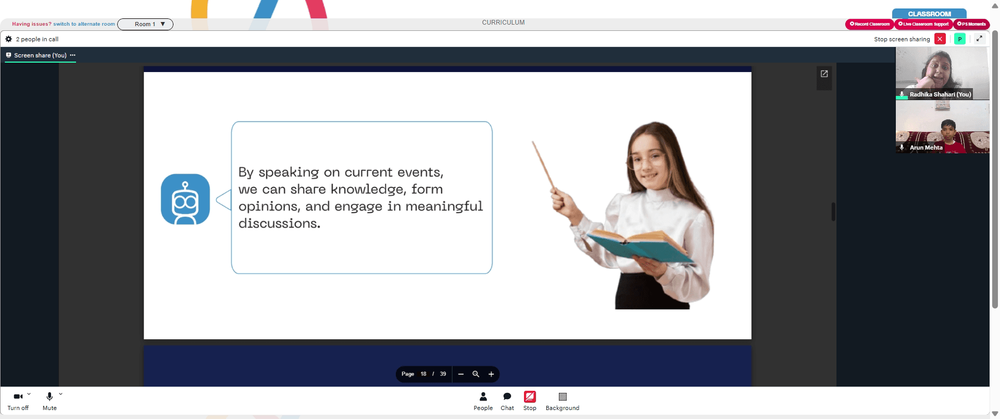The width and height of the screenshot is (1000, 419).
Task: Click PS Moments button
Action: point(971,24)
